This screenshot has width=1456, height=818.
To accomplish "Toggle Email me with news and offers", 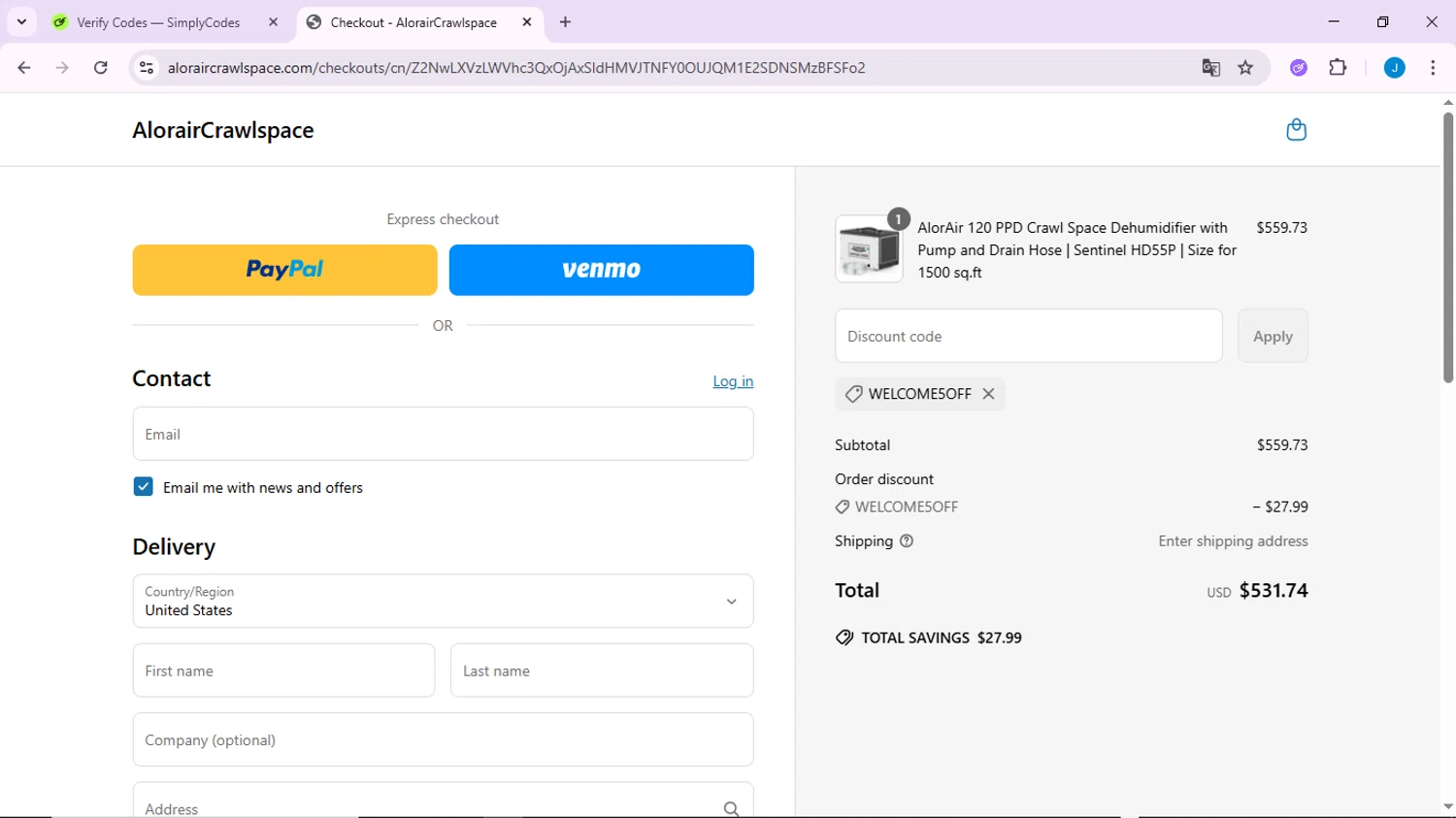I will click(x=143, y=487).
